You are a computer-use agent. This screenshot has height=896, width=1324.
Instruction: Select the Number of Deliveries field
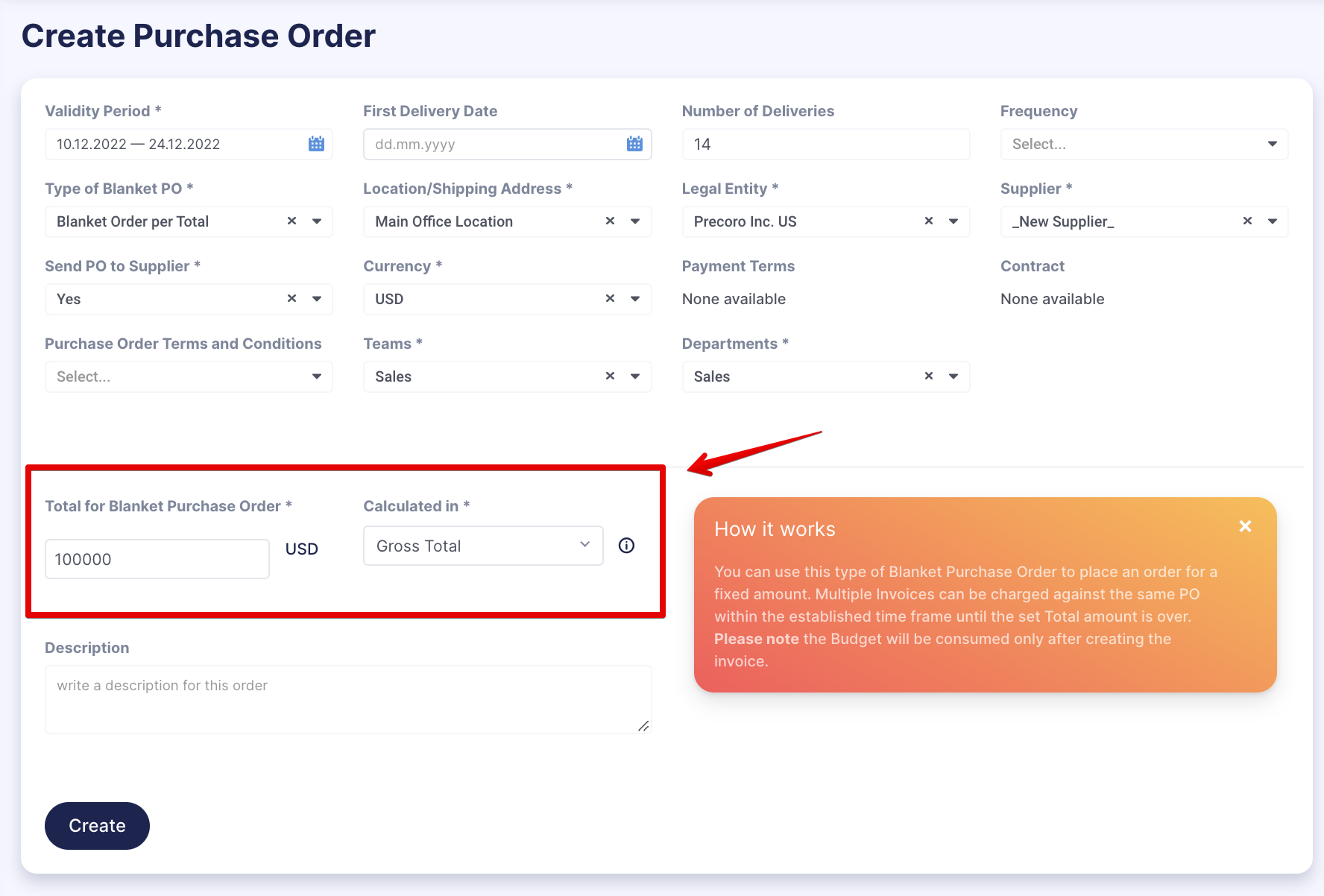coord(825,144)
